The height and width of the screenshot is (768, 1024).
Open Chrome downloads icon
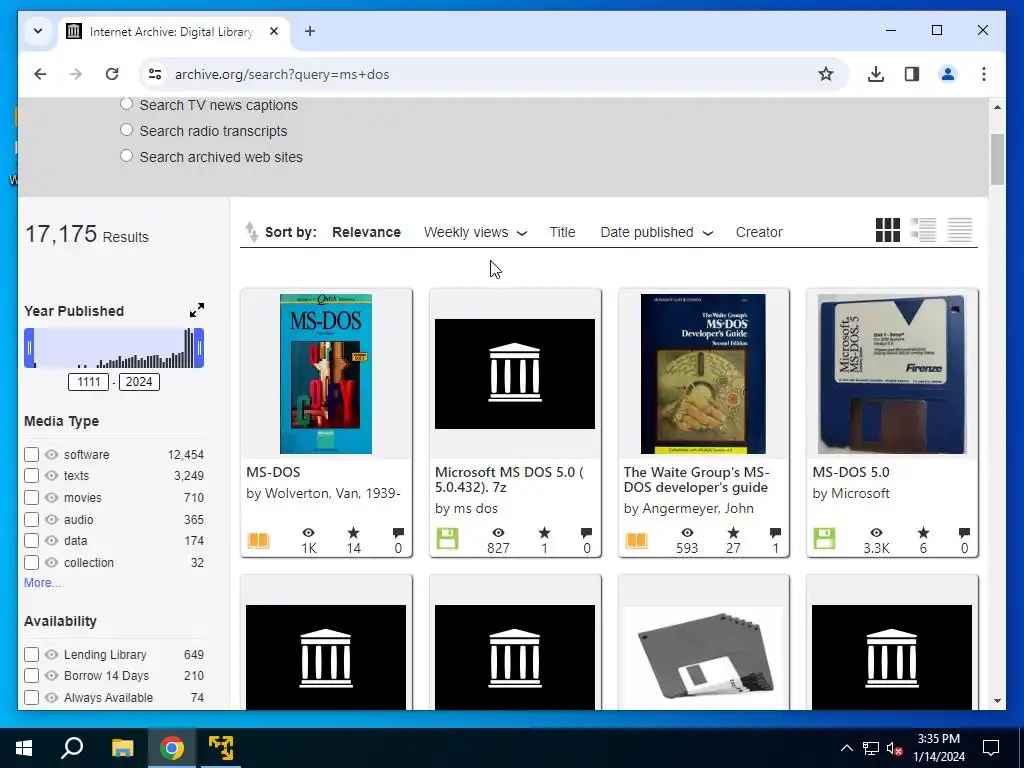tap(876, 74)
